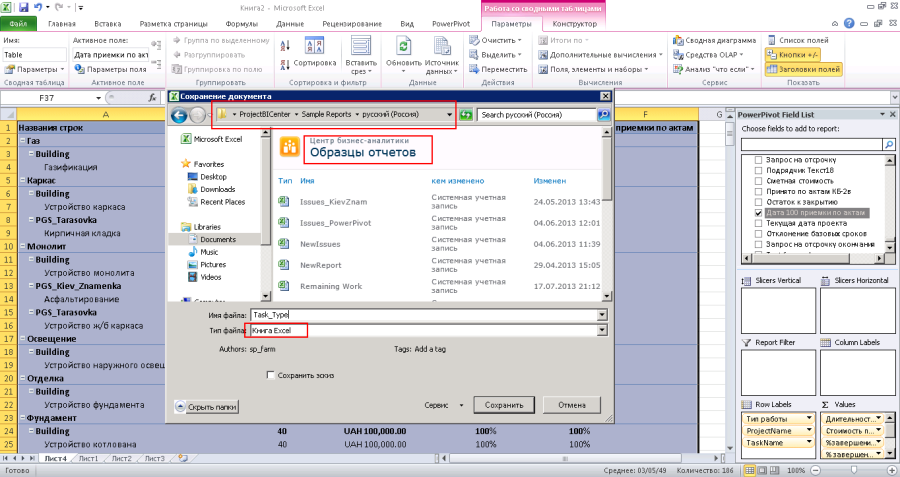Click the Вставить срез slicer icon
900x477 pixels.
[x=361, y=46]
